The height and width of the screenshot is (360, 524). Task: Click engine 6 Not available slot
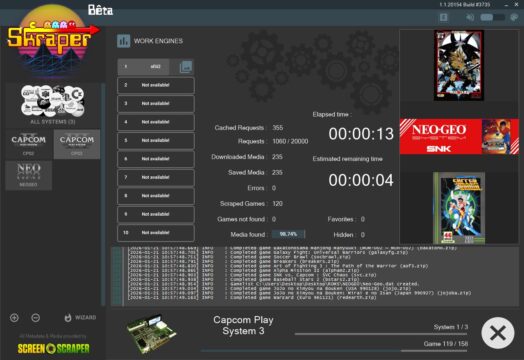point(156,159)
